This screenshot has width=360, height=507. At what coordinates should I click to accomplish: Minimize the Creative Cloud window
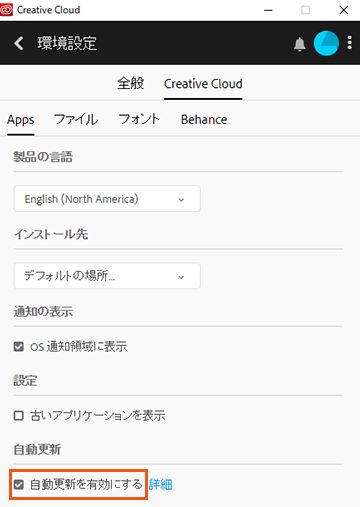268,10
